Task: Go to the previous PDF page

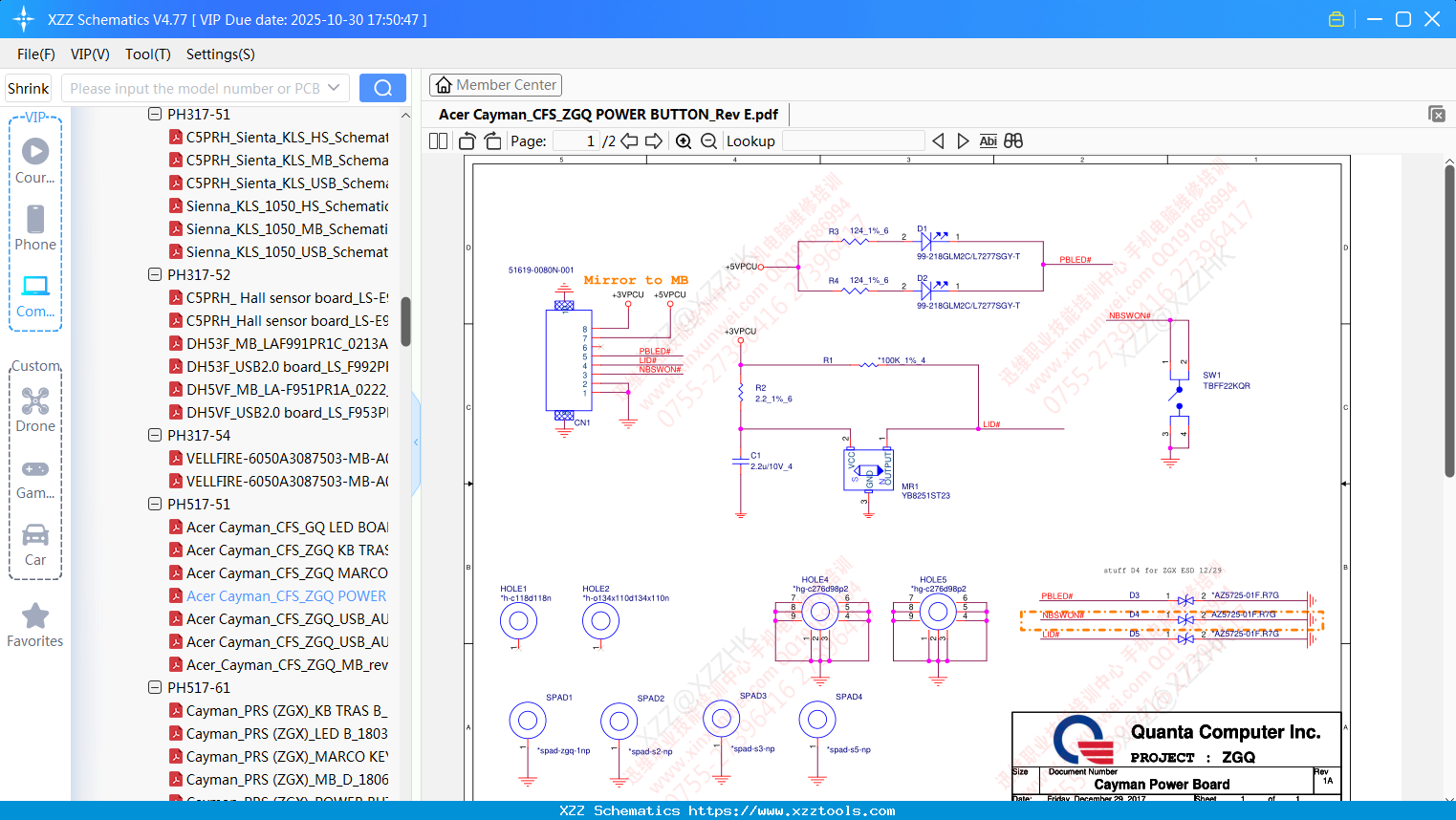Action: coord(629,141)
